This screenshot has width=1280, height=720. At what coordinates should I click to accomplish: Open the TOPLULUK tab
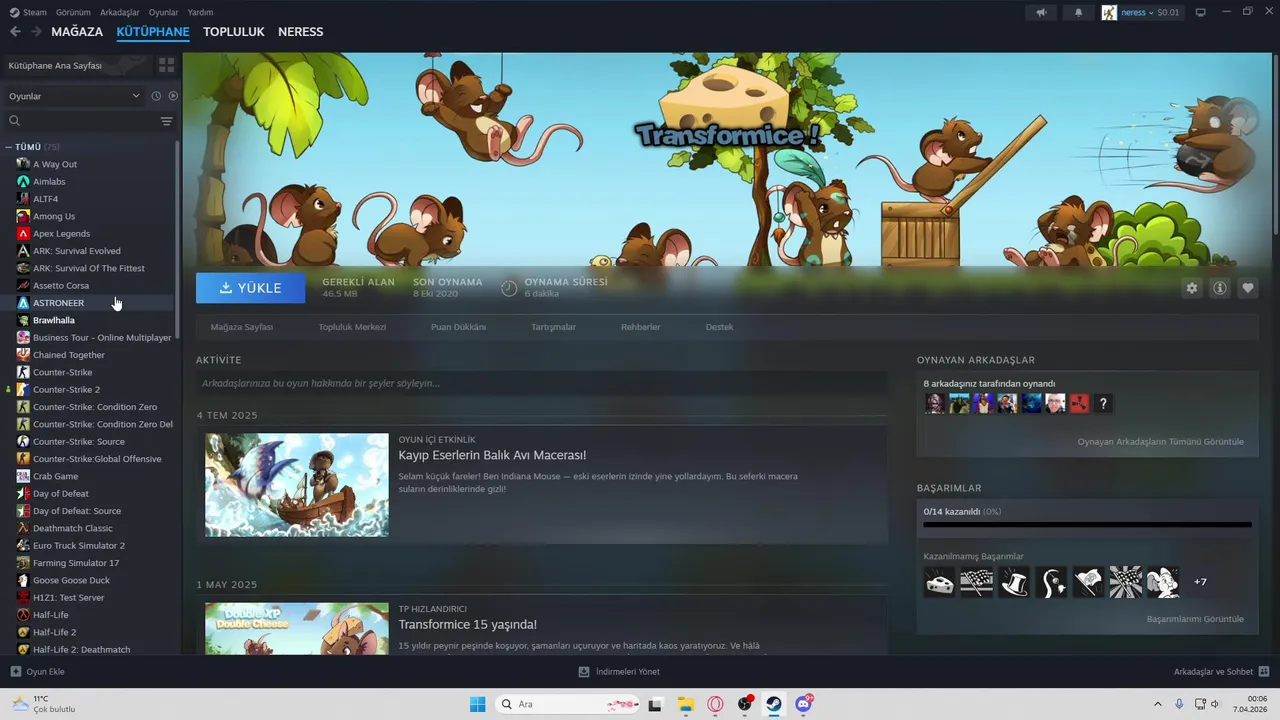coord(234,32)
